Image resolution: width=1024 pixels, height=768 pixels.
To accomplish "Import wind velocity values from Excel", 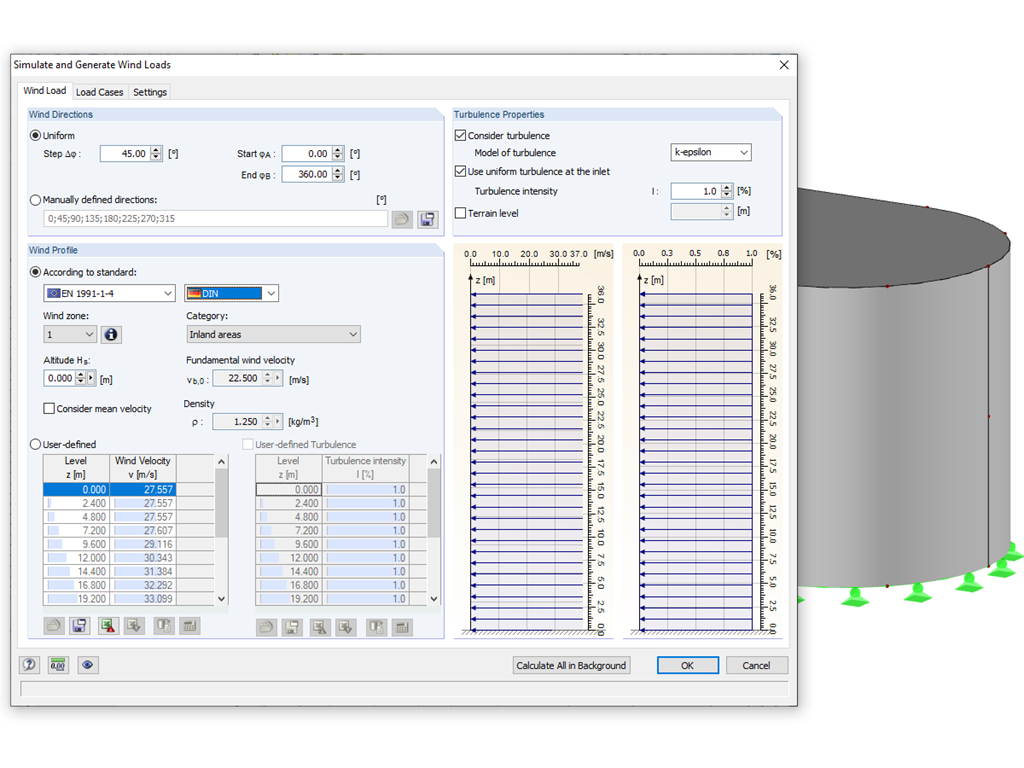I will [x=133, y=626].
